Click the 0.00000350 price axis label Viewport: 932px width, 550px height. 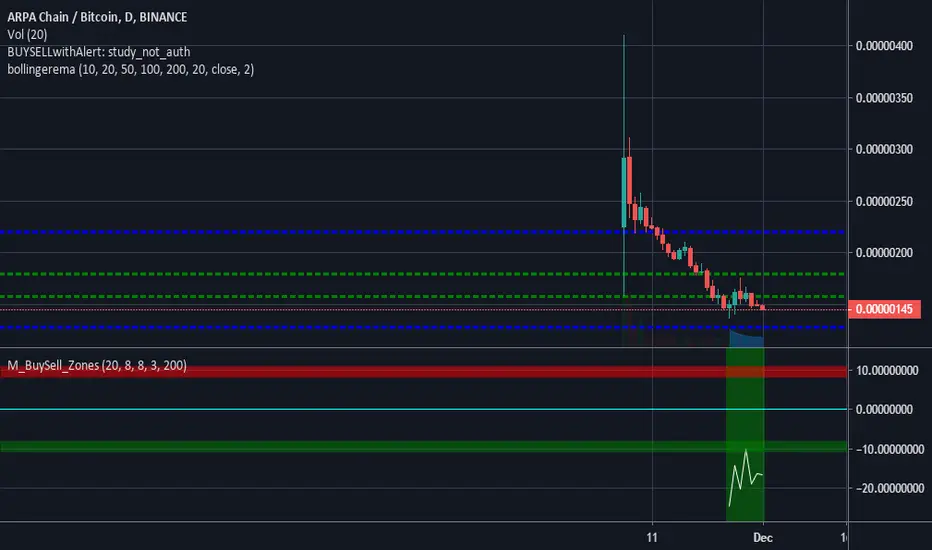[884, 98]
